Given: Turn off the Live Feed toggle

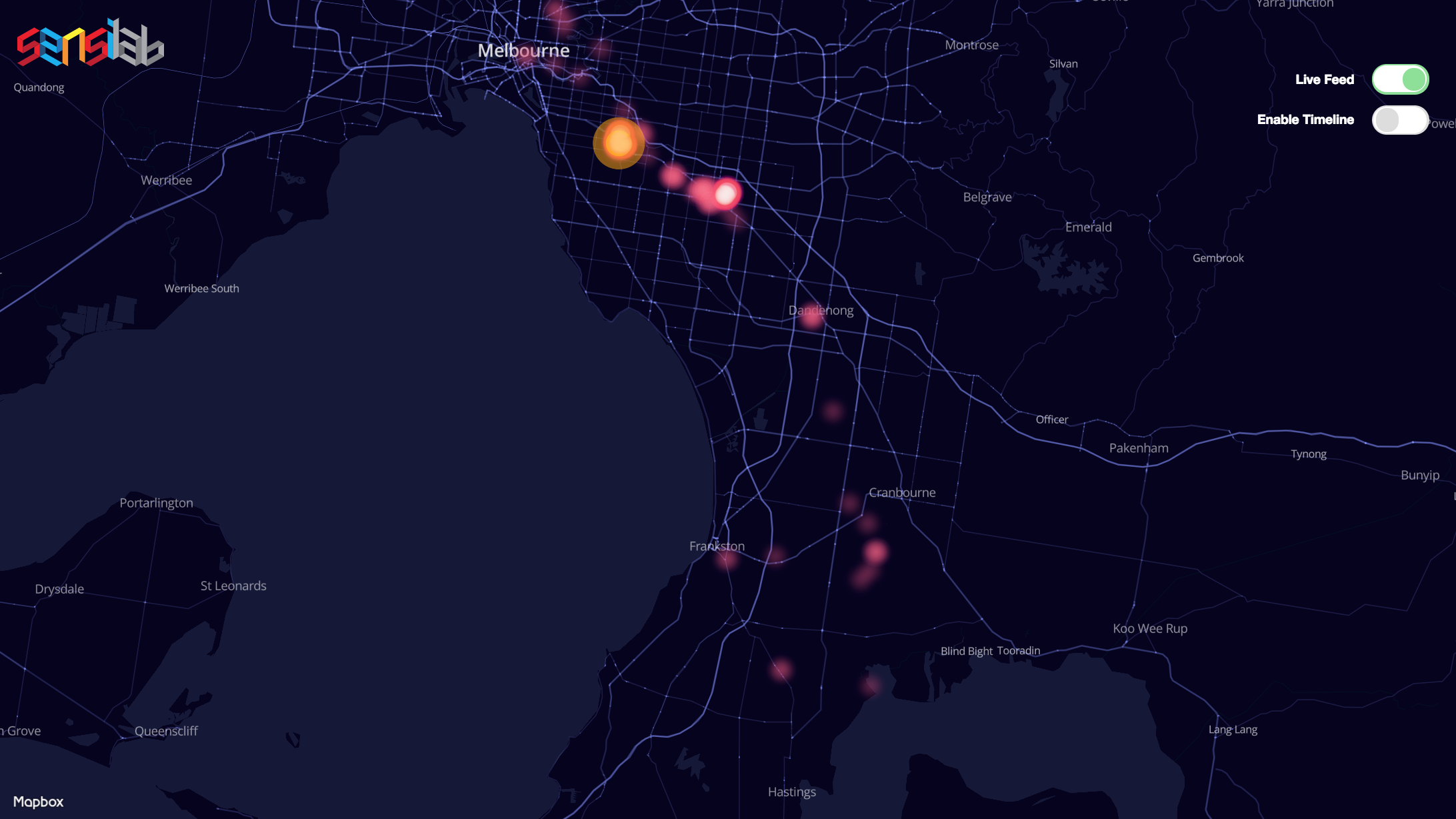Looking at the screenshot, I should (x=1400, y=80).
